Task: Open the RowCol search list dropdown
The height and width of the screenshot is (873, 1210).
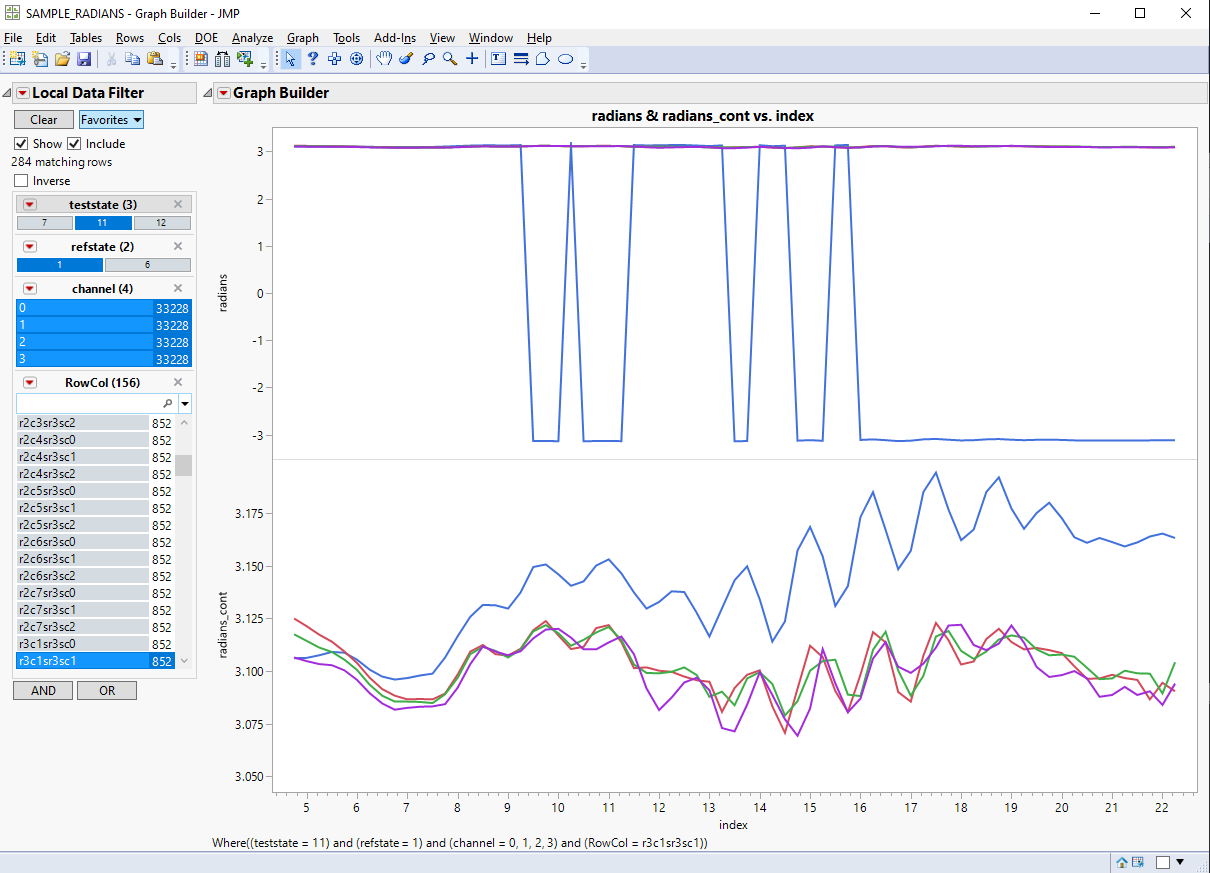Action: 184,403
